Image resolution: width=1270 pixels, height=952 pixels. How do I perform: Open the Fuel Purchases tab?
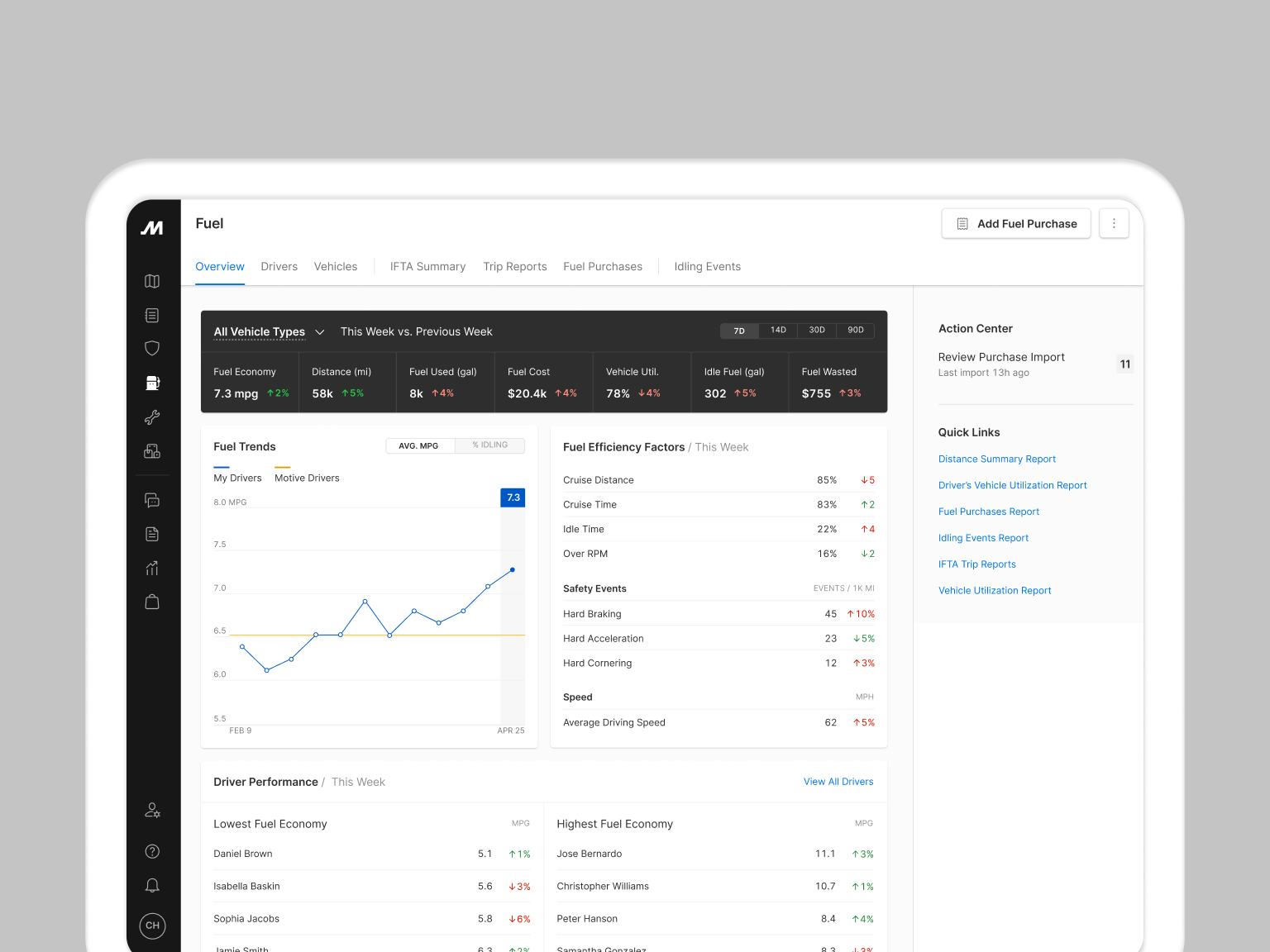(x=603, y=266)
